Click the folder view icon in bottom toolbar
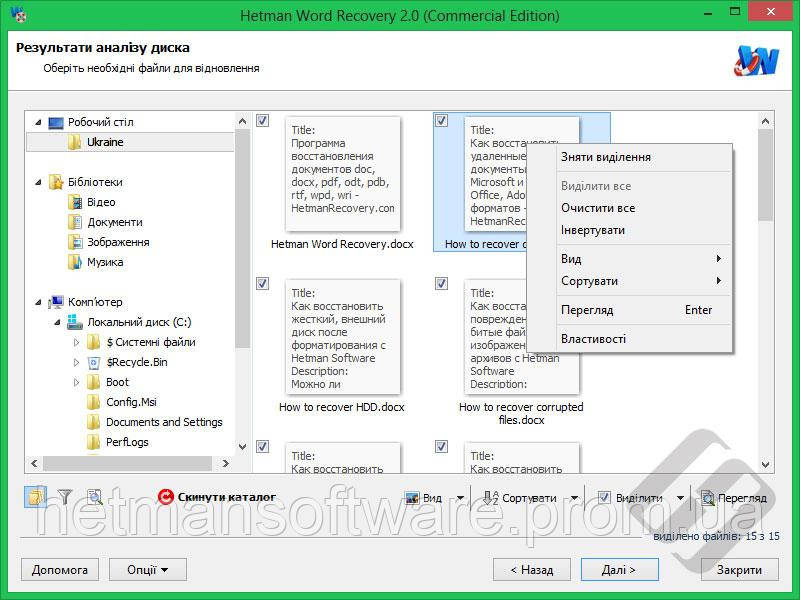This screenshot has width=800, height=600. pyautogui.click(x=35, y=496)
